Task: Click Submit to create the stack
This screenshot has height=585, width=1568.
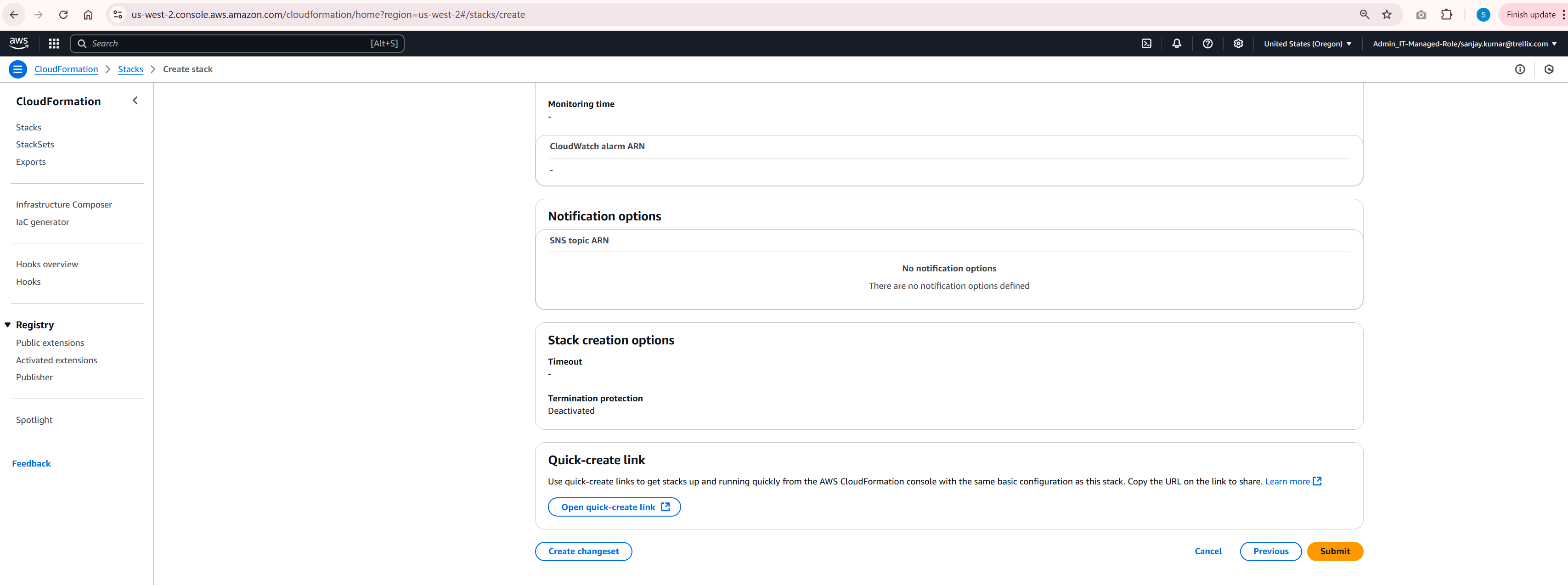Action: coord(1335,551)
